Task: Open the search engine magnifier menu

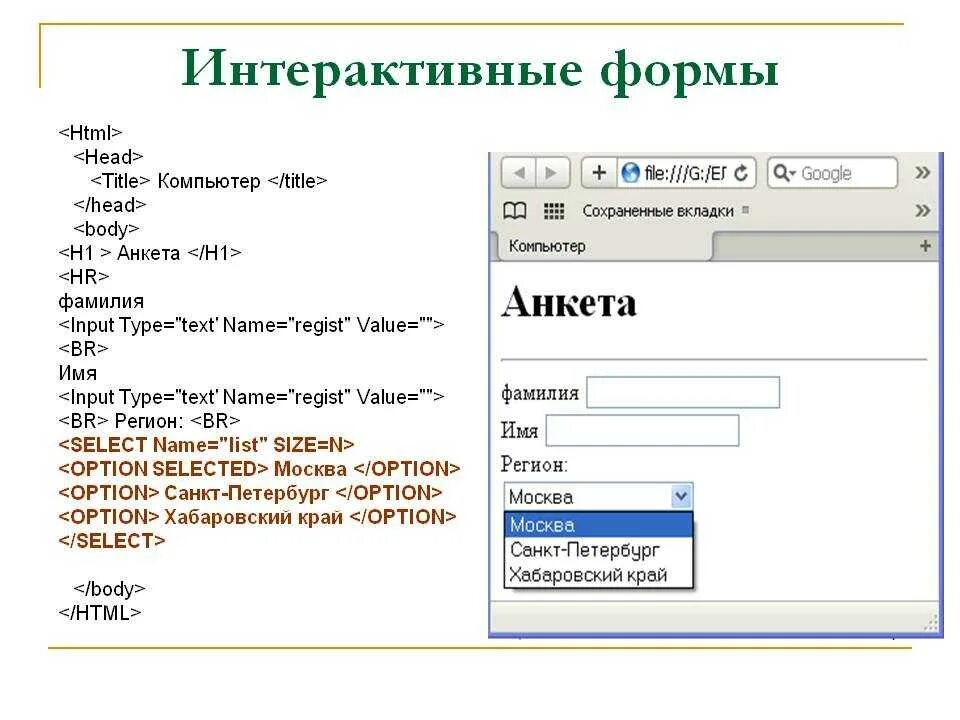Action: (784, 173)
